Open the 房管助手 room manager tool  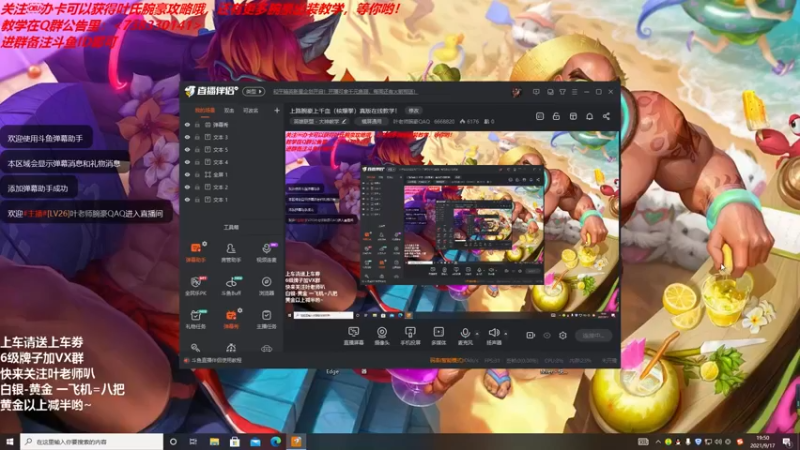231,253
